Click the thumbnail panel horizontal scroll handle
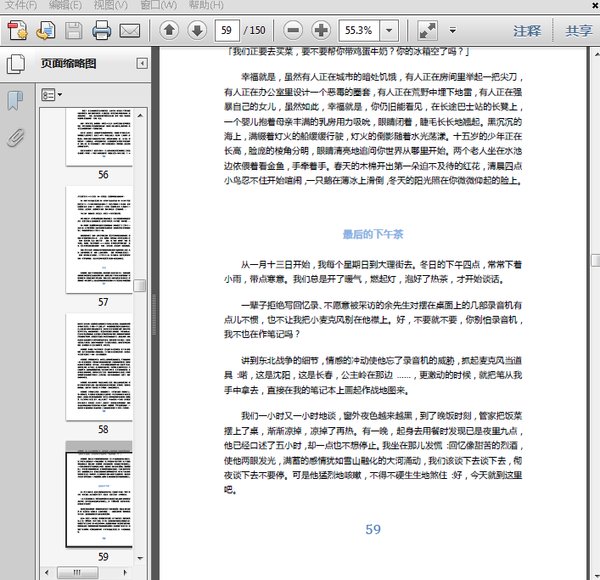The height and width of the screenshot is (580, 600). (x=78, y=573)
